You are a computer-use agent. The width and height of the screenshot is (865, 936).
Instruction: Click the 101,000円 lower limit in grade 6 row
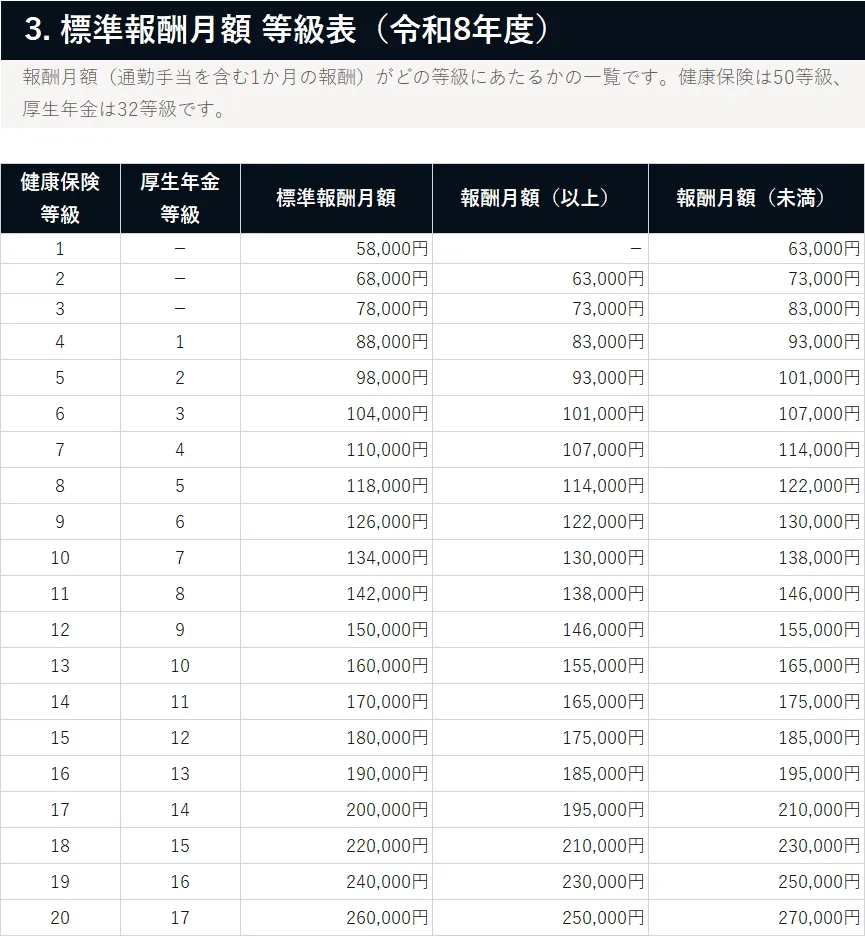(x=540, y=414)
